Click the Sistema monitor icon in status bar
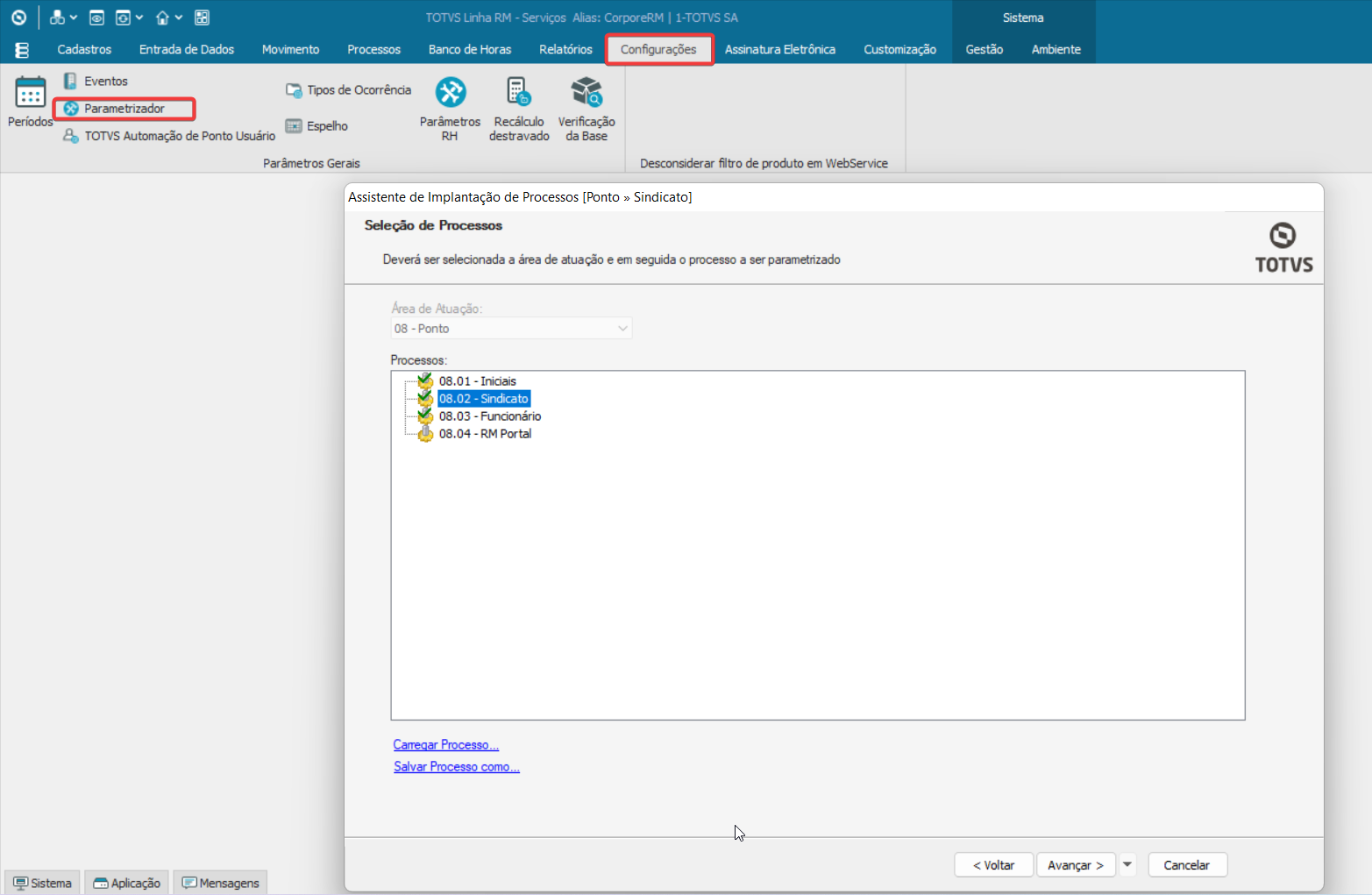This screenshot has height=895, width=1372. [20, 883]
